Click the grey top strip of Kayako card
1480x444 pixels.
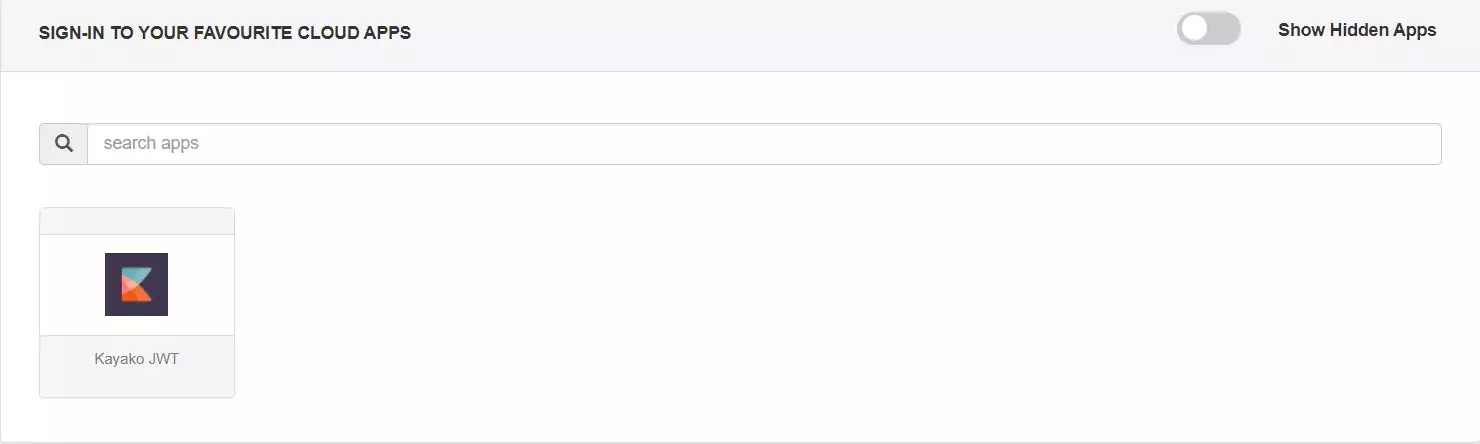pos(137,221)
